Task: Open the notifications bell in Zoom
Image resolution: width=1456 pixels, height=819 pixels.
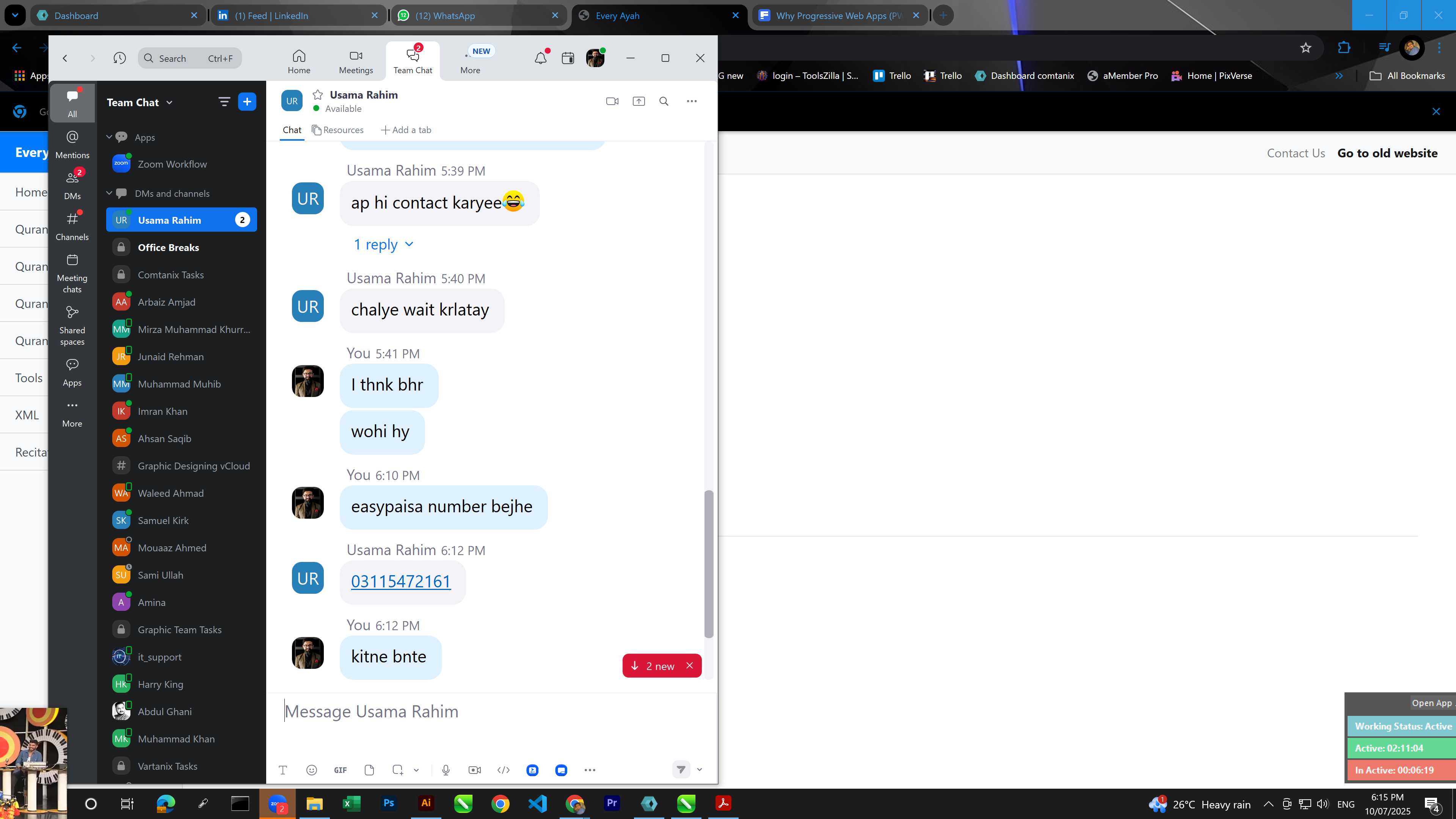Action: tap(541, 58)
